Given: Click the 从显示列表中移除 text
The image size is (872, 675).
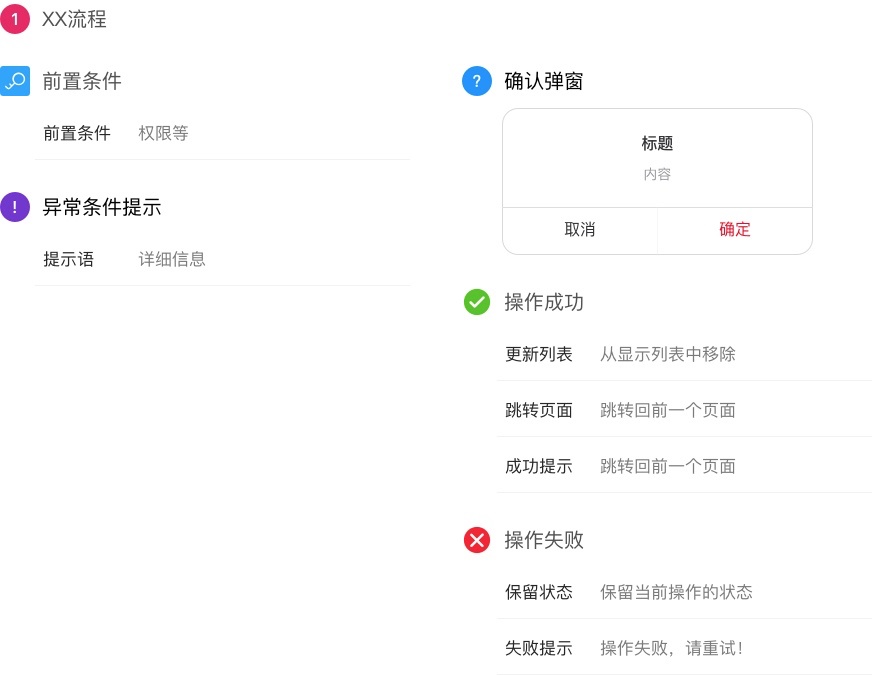Looking at the screenshot, I should click(x=668, y=354).
